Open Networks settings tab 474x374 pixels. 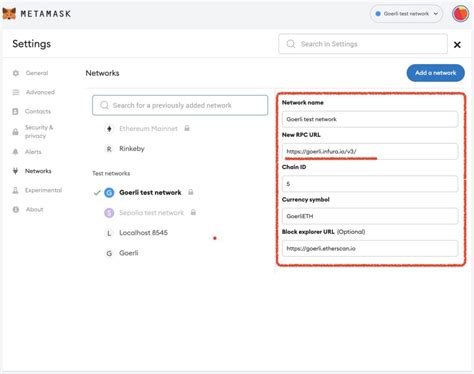38,171
